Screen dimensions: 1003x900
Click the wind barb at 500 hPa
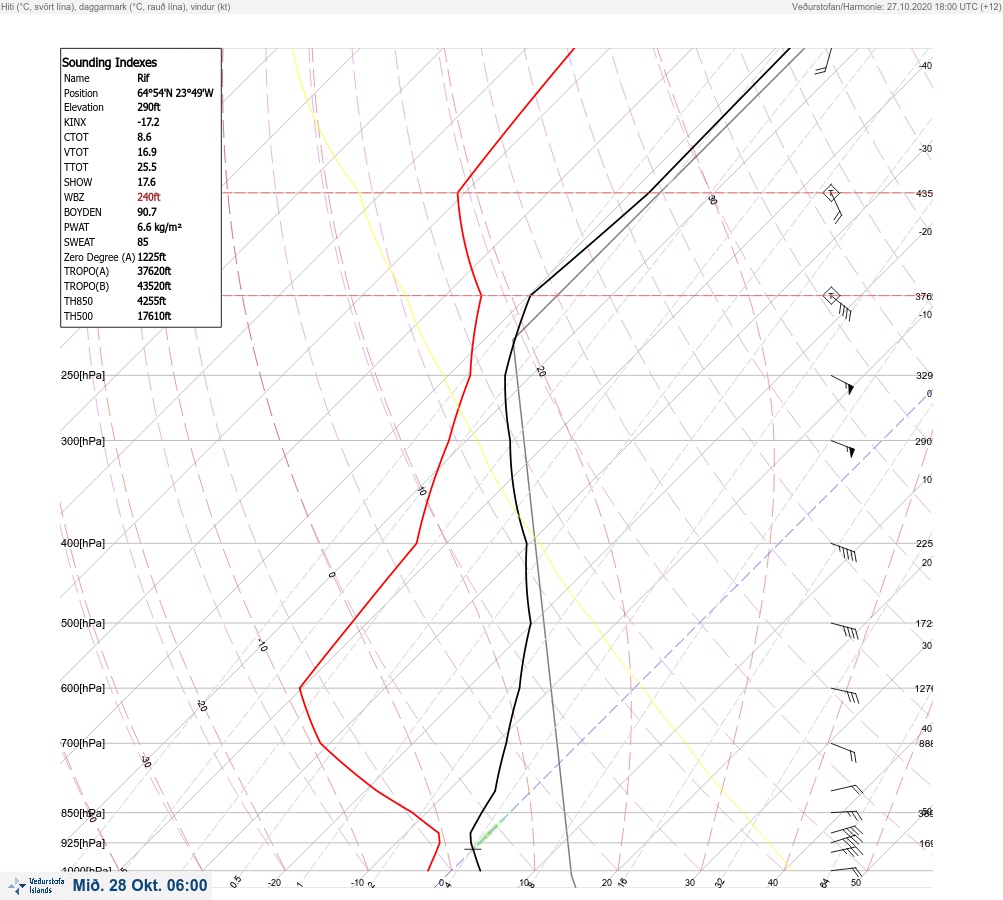pos(844,631)
